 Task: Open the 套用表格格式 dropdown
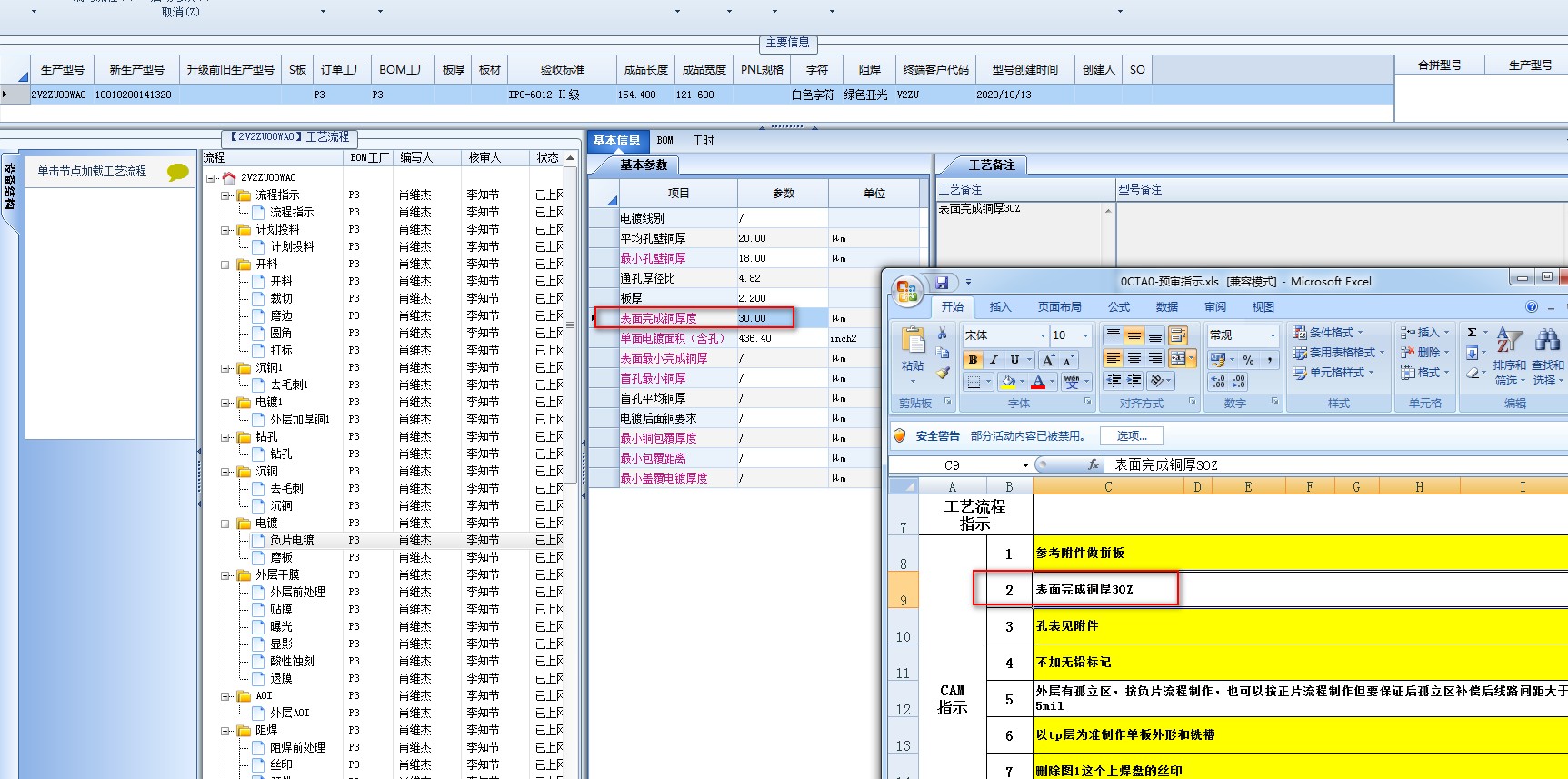pyautogui.click(x=1338, y=353)
